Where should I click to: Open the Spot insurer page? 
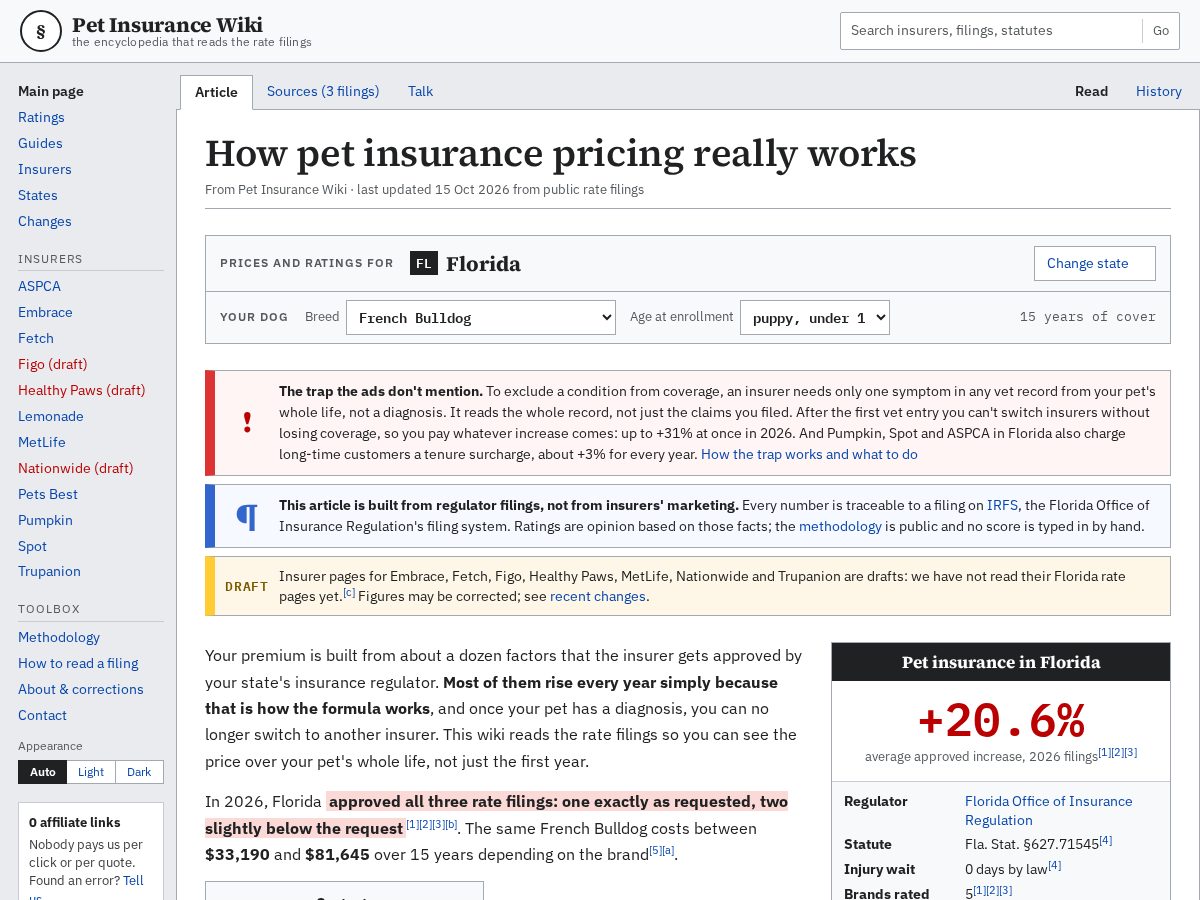point(32,546)
